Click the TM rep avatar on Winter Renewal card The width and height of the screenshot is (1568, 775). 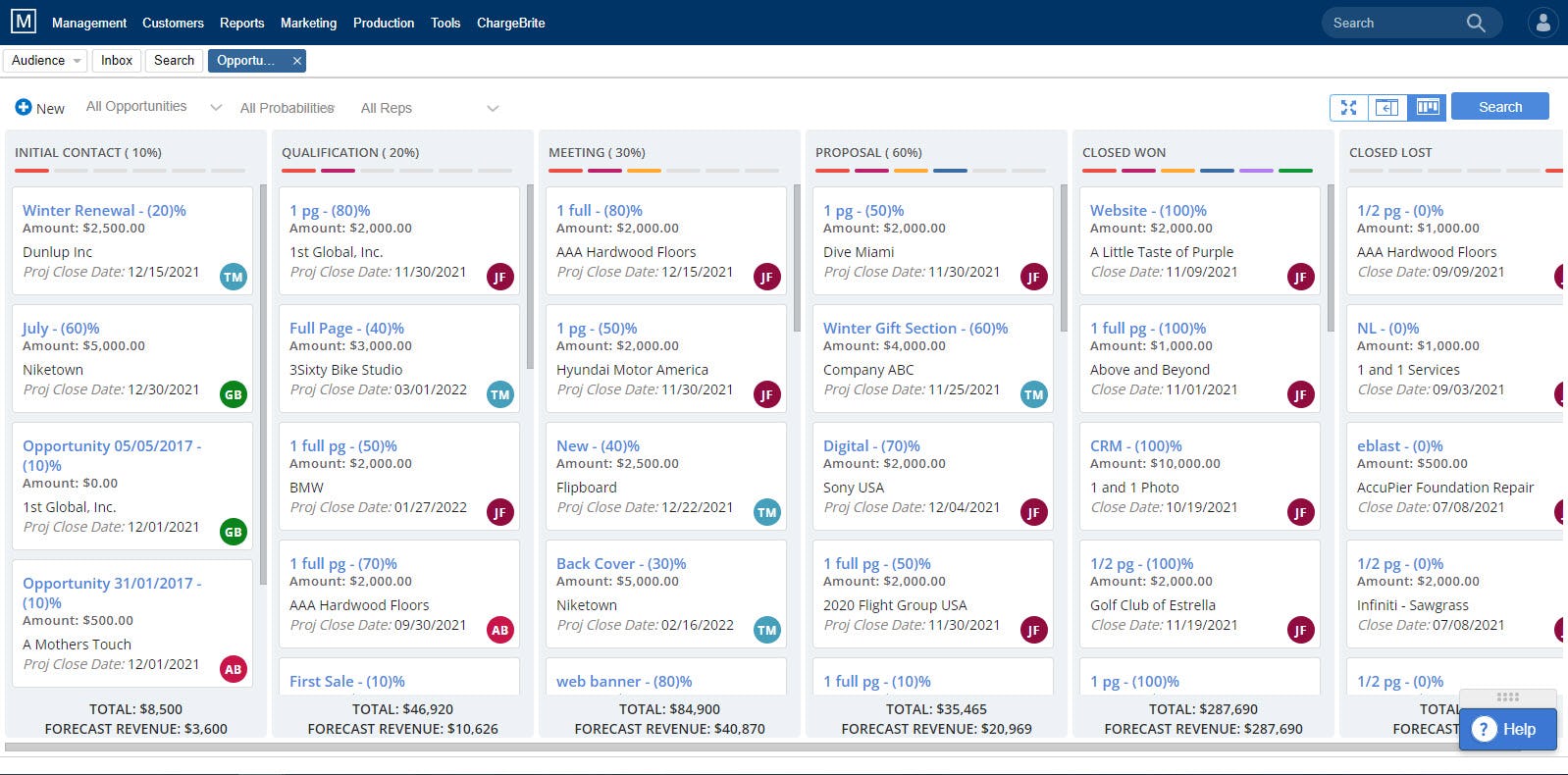(233, 277)
